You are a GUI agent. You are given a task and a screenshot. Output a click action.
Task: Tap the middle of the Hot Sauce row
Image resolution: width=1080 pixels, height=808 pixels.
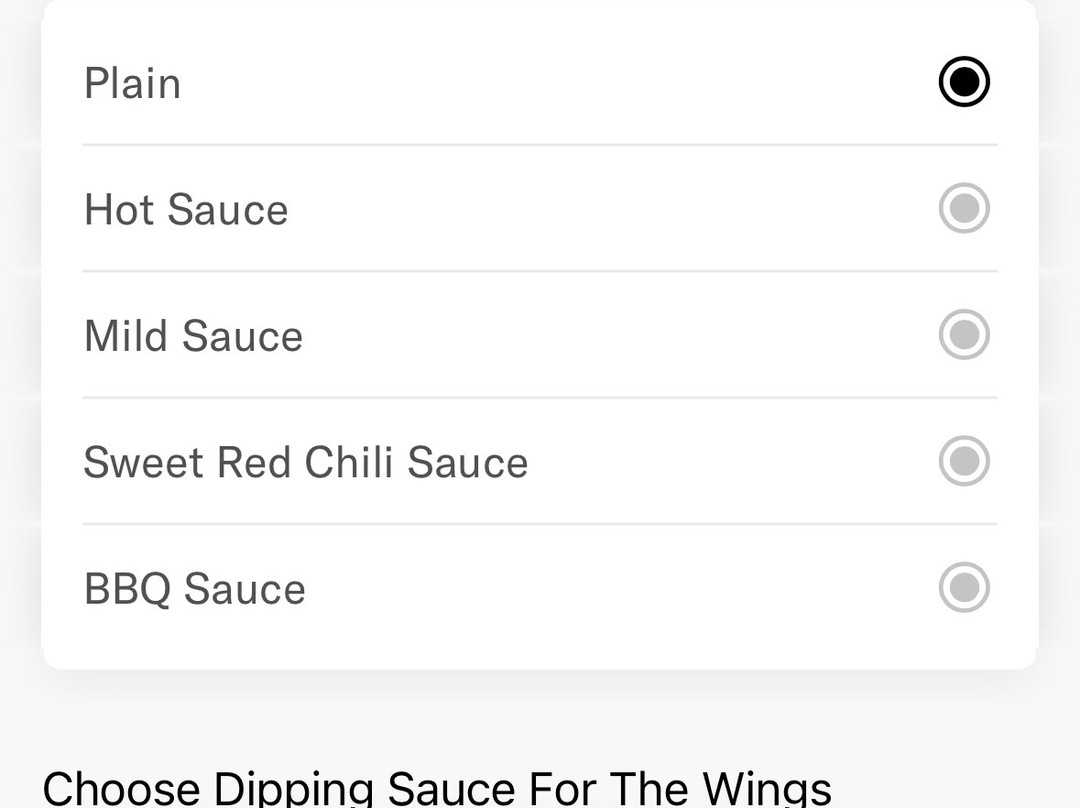[540, 209]
